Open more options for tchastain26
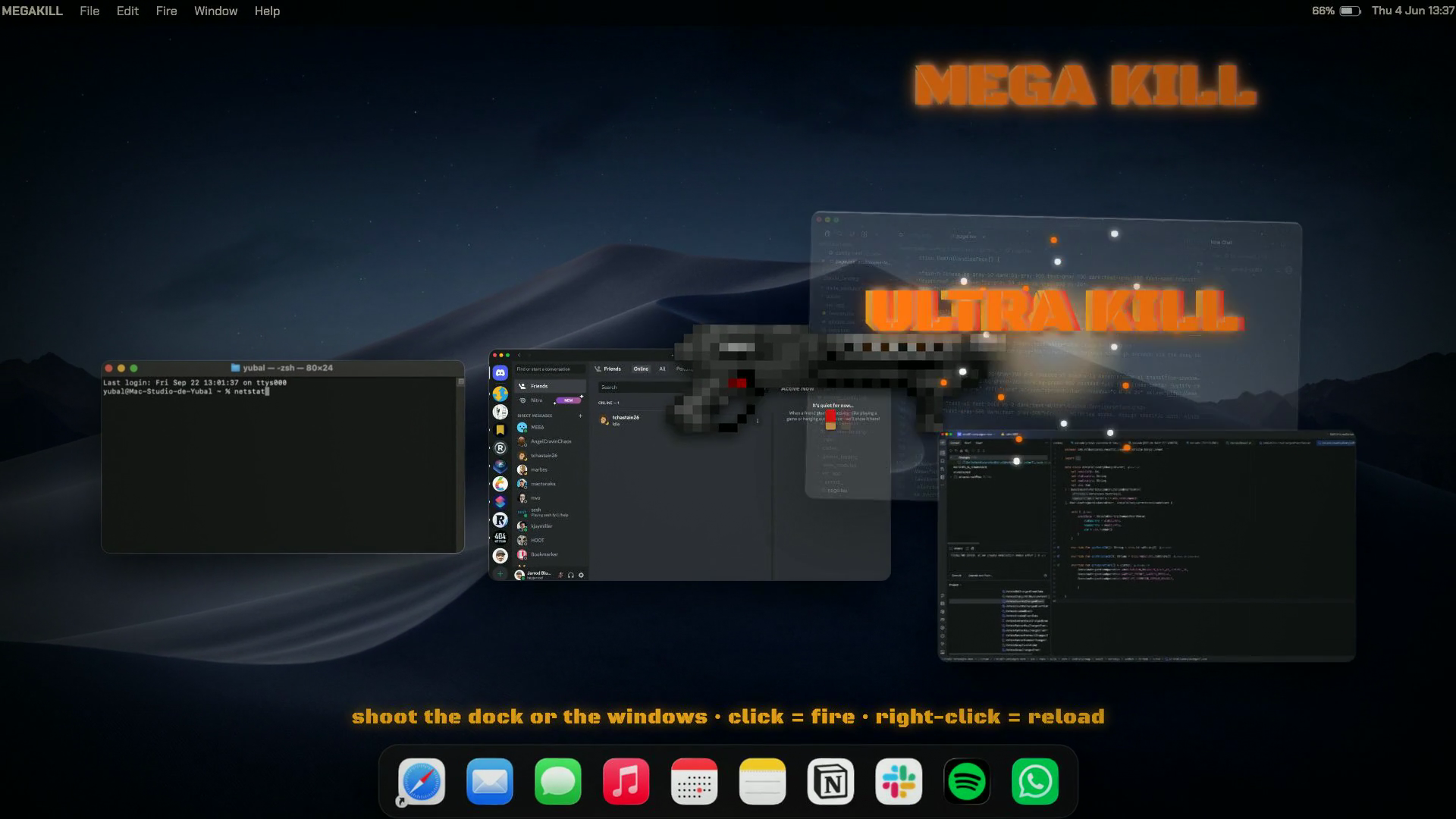 pyautogui.click(x=757, y=421)
